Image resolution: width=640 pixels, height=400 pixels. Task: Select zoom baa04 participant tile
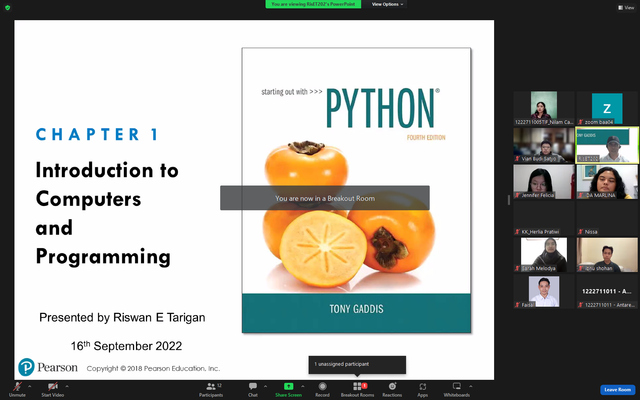click(x=607, y=108)
